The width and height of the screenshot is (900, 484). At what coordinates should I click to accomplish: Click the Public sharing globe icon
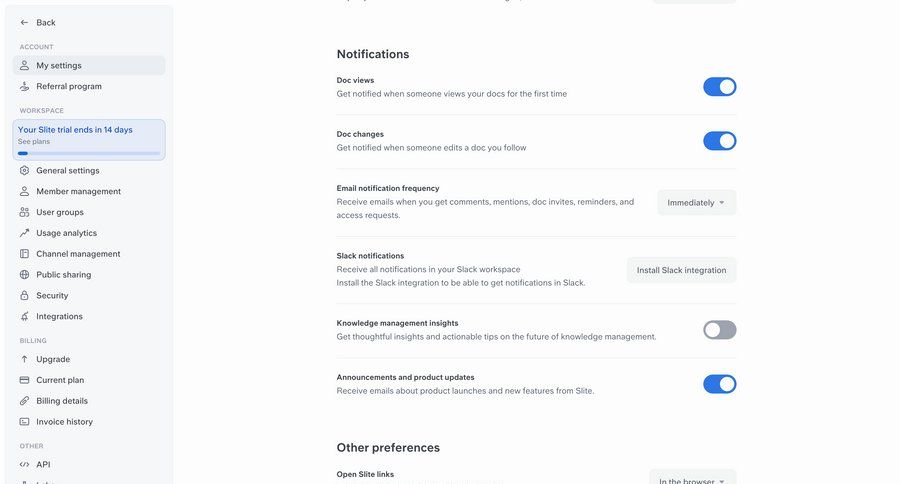point(25,275)
